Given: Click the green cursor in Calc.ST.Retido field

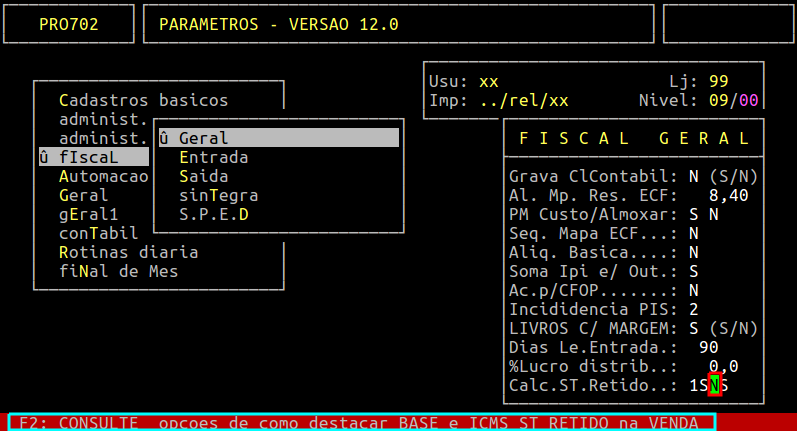Looking at the screenshot, I should click(x=713, y=385).
